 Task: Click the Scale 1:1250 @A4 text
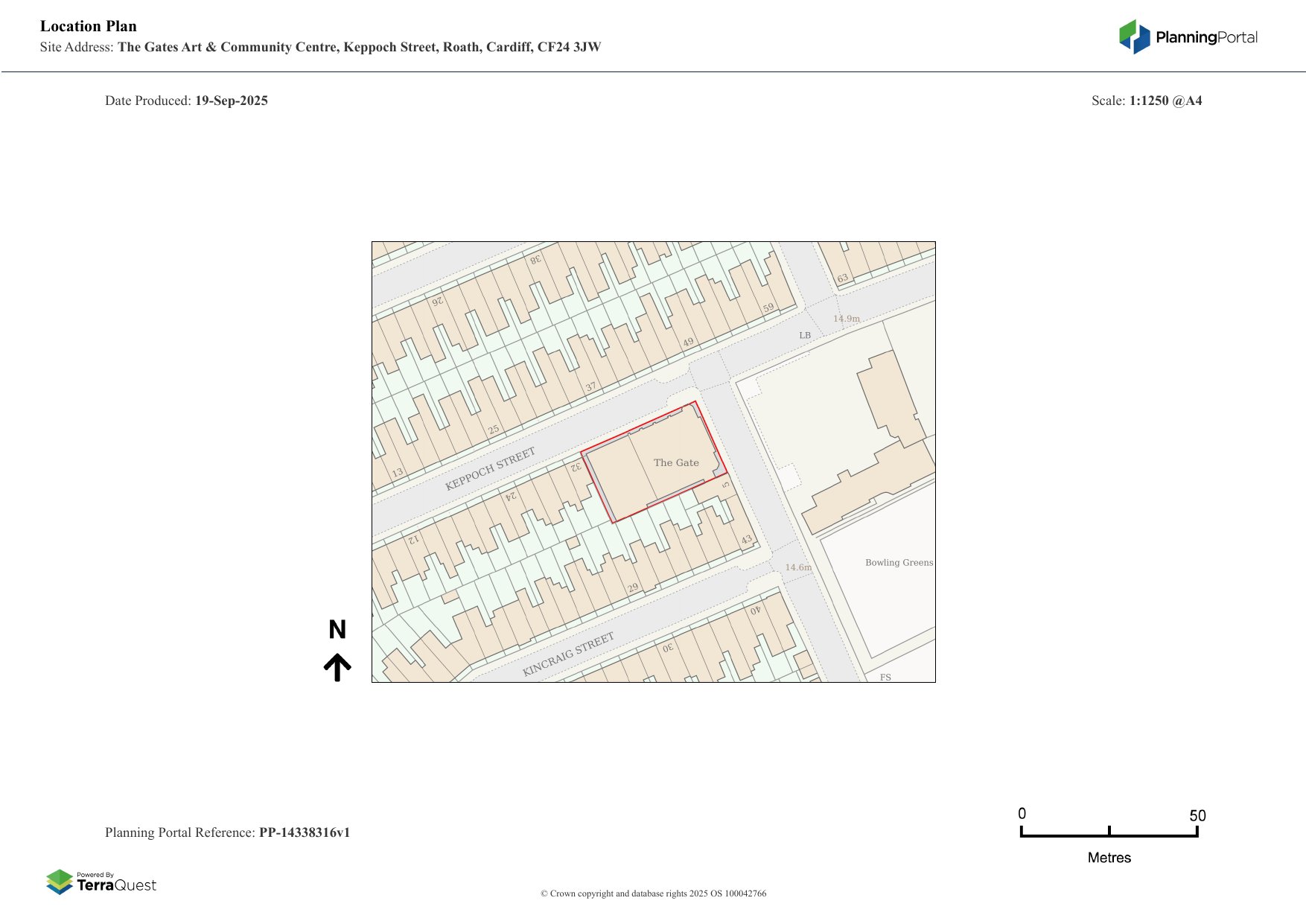(x=1146, y=101)
